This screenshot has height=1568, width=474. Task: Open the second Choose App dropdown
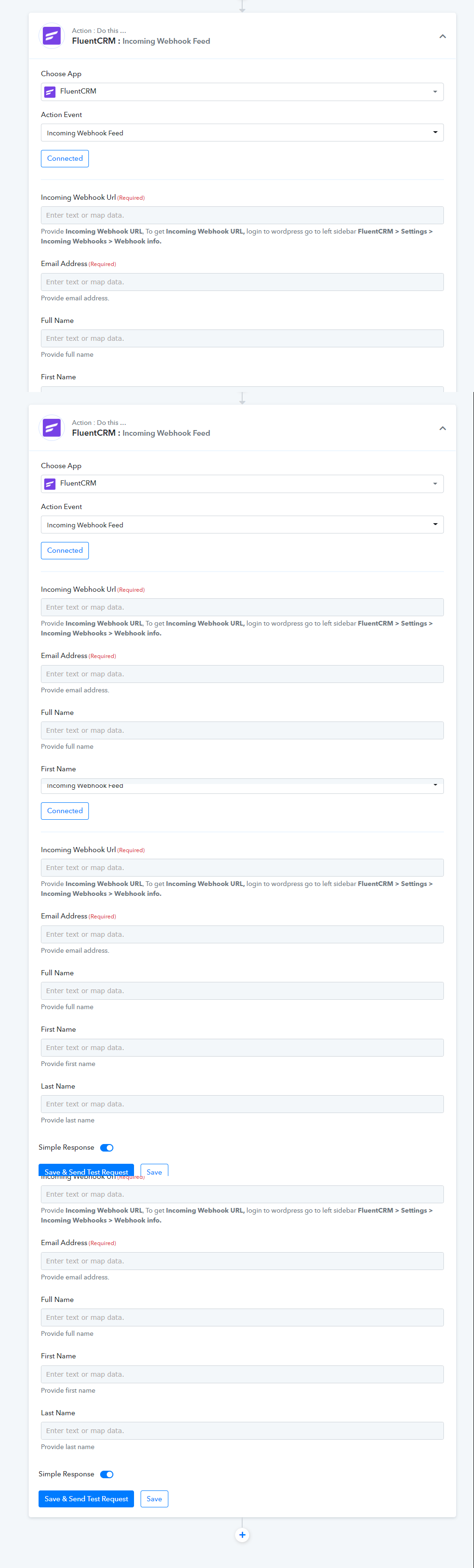[x=243, y=484]
